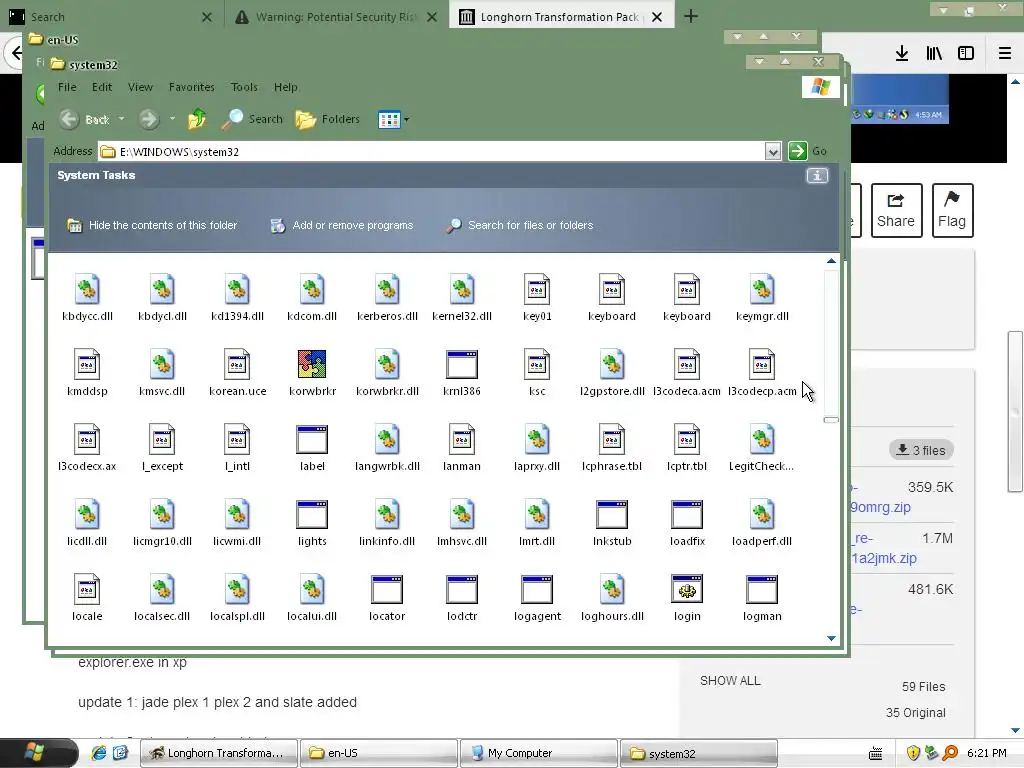
Task: Open the Edit menu
Action: click(102, 87)
